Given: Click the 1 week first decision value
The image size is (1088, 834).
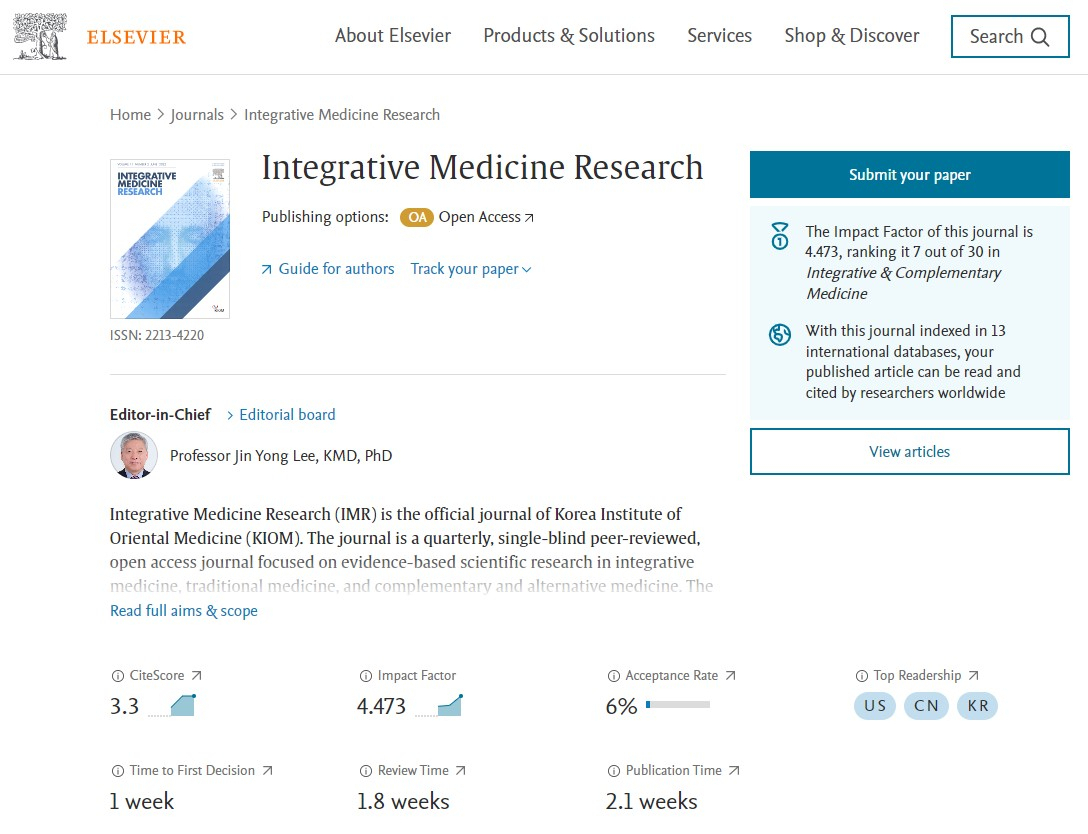Looking at the screenshot, I should pos(142,801).
